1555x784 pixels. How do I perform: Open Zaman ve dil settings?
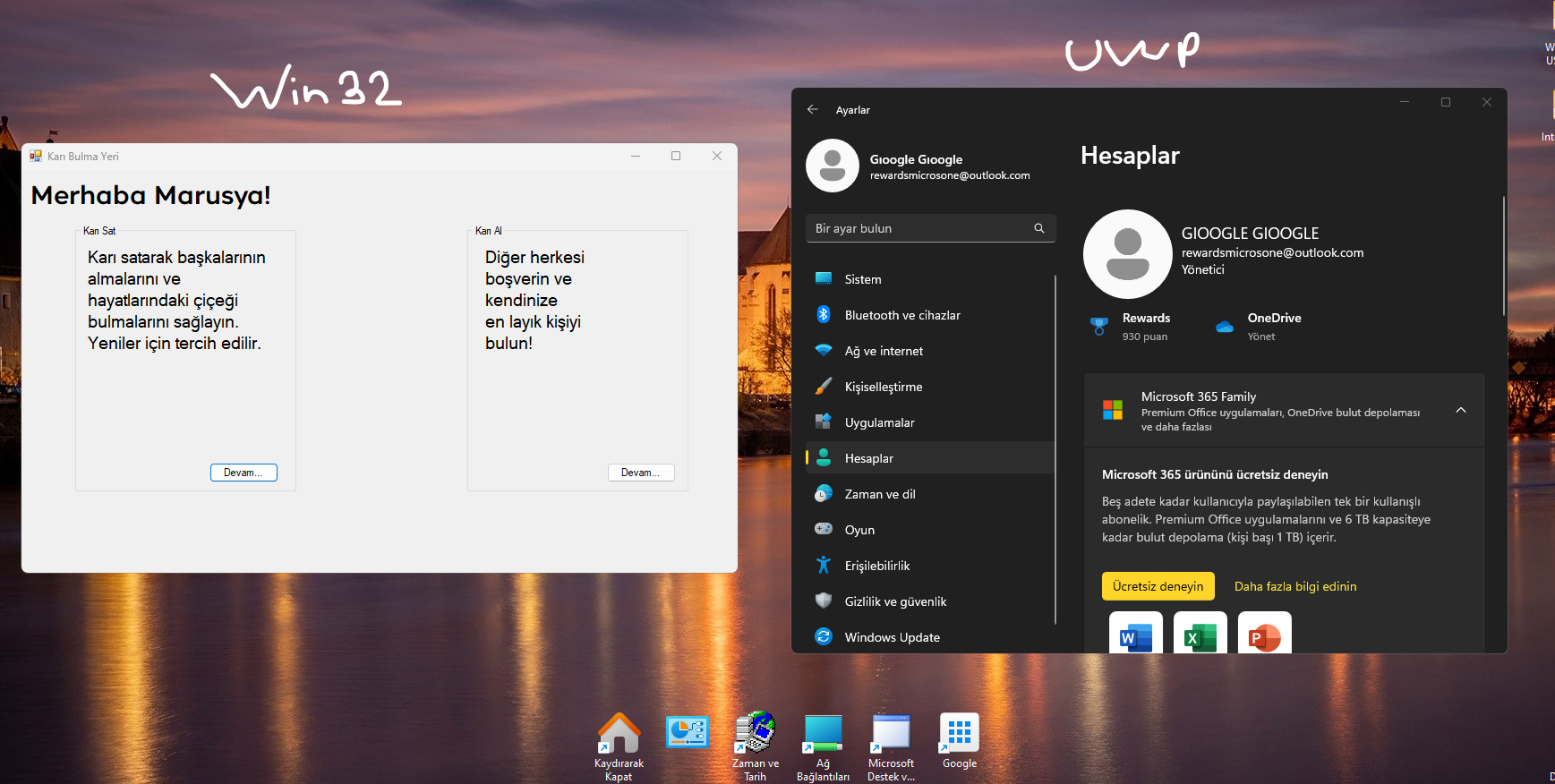(930, 493)
